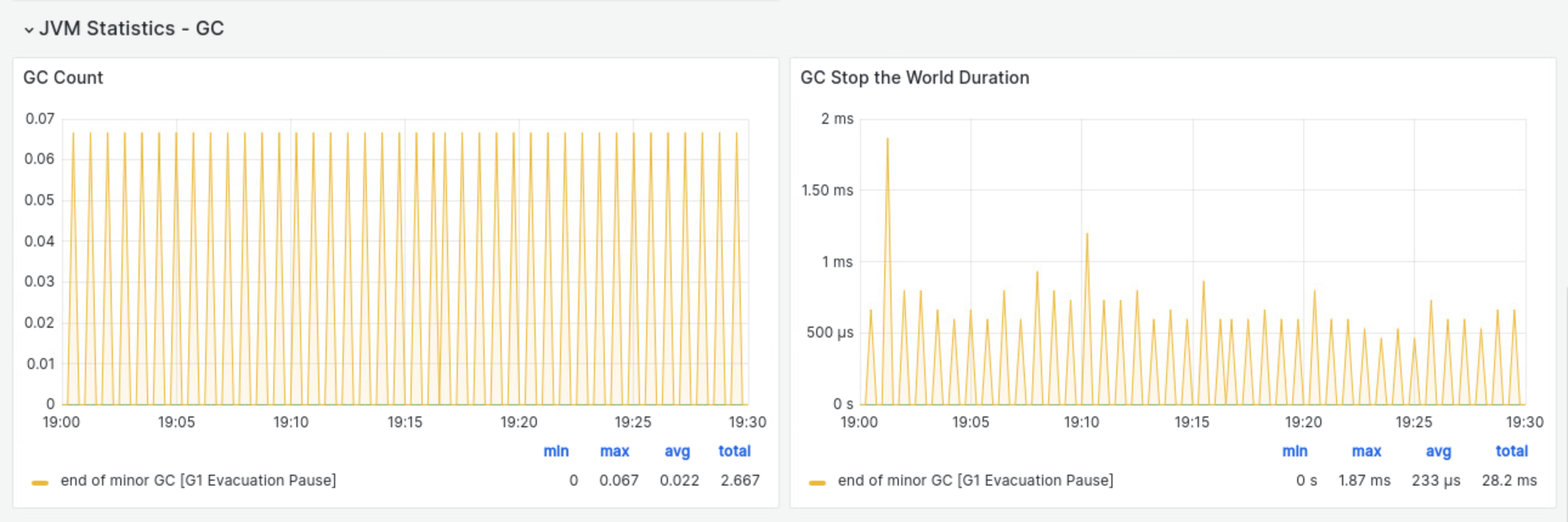
Task: Click the 0.022 avg value in GC Count
Action: pos(680,480)
